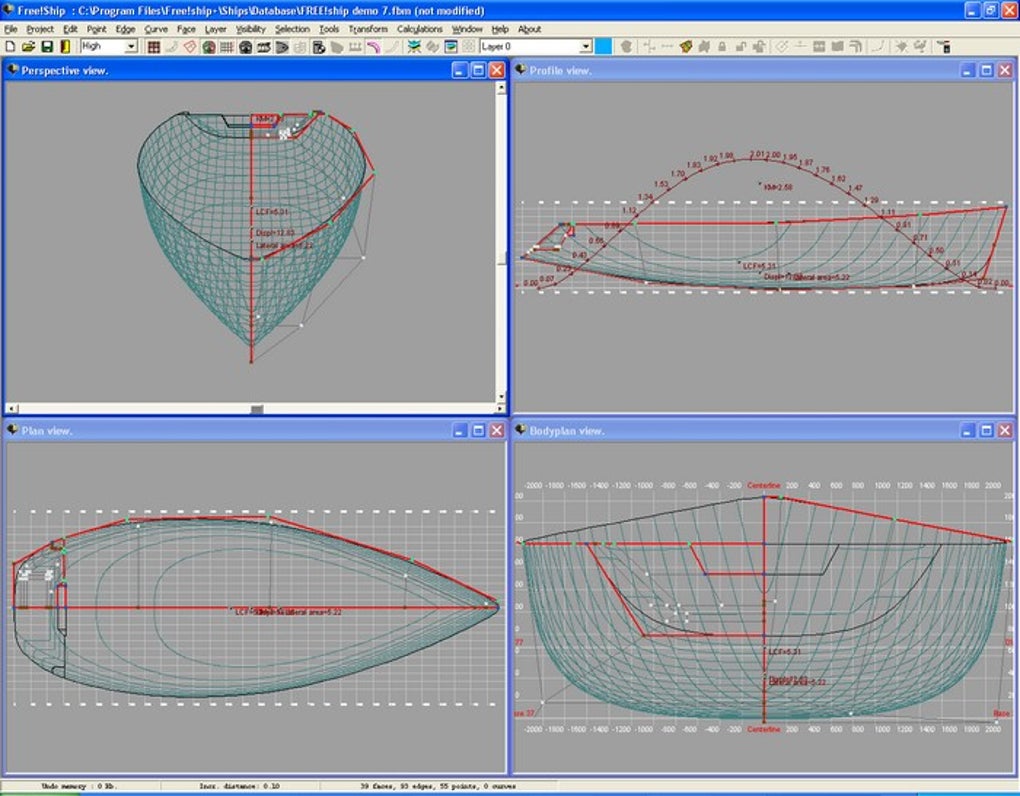Click the green and brown layer tool icon
The image size is (1020, 796).
tap(686, 47)
